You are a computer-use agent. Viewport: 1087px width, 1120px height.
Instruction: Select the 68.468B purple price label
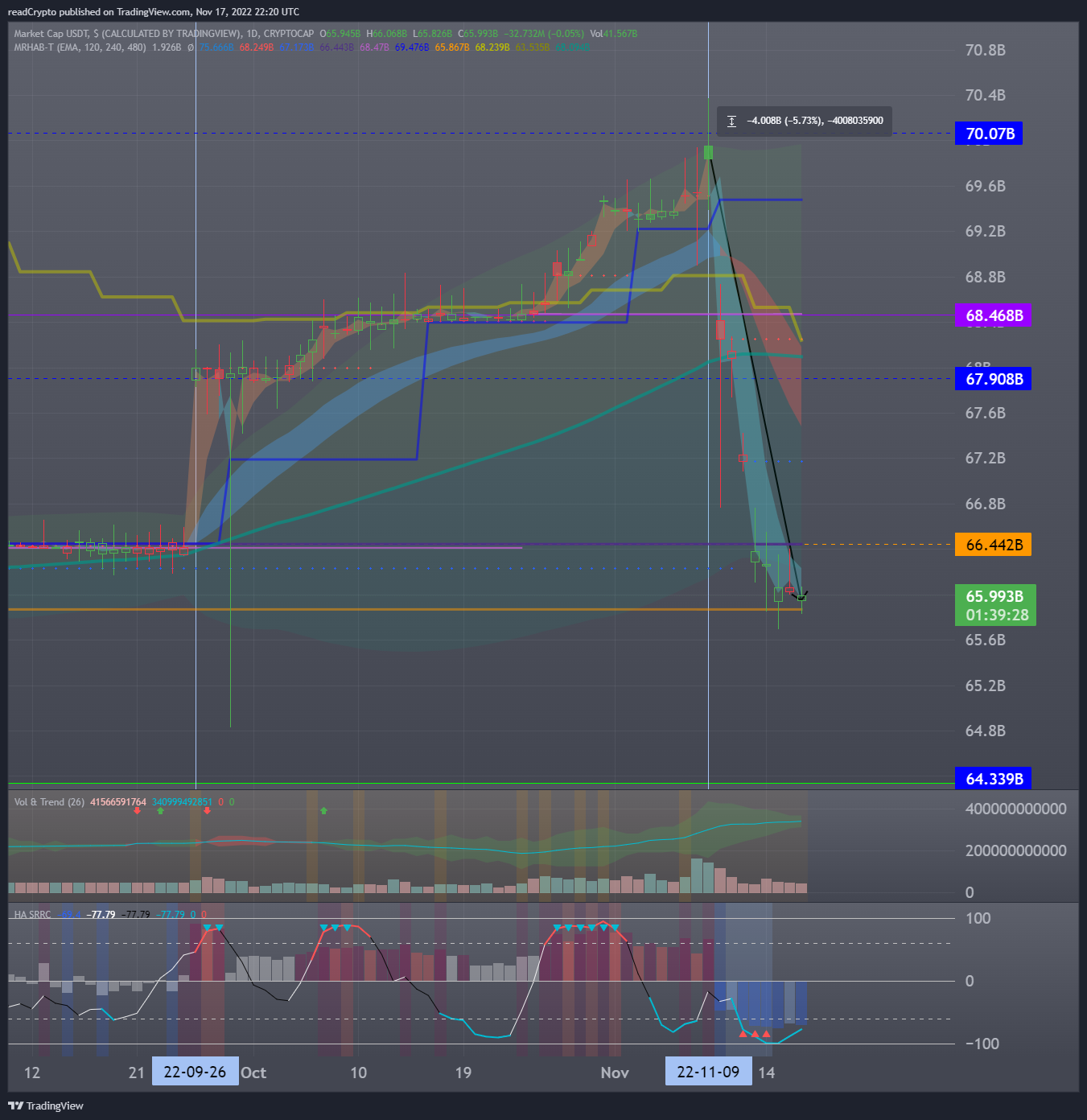point(993,315)
